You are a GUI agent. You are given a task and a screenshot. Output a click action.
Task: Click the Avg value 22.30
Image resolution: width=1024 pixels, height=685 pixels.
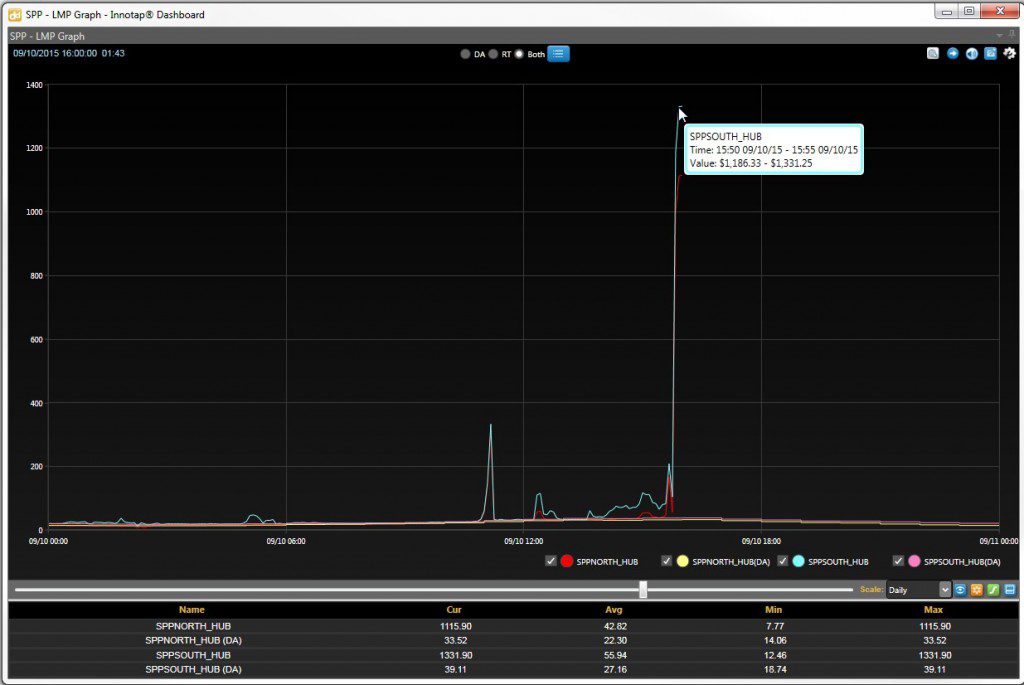[615, 640]
